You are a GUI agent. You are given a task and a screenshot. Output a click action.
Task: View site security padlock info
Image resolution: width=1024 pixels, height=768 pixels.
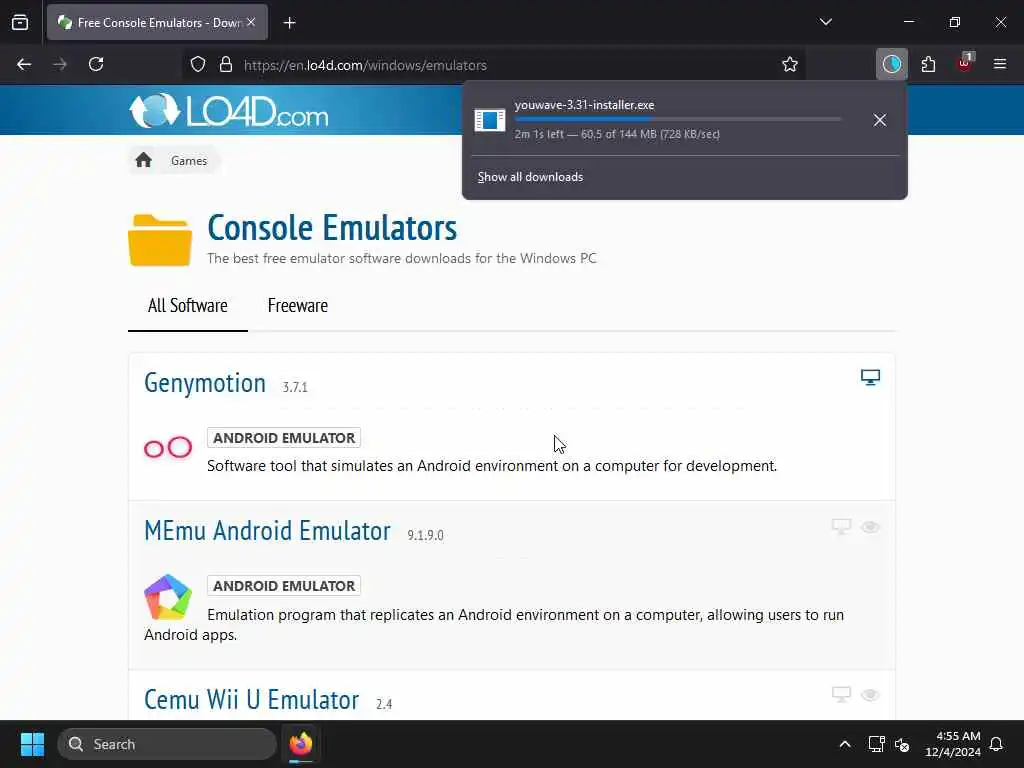pyautogui.click(x=226, y=65)
